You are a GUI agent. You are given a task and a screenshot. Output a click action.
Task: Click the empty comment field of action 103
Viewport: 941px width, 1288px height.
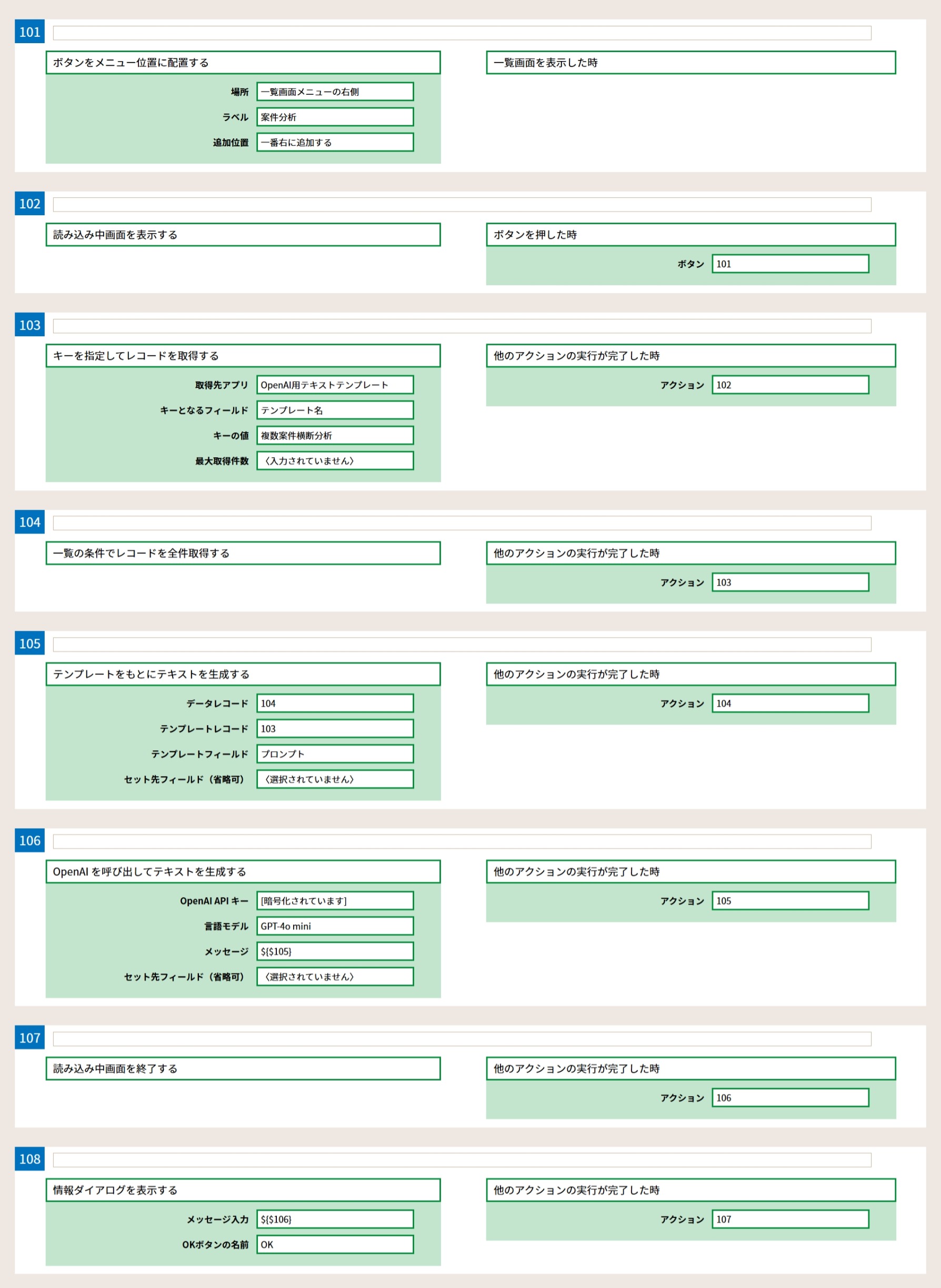462,326
